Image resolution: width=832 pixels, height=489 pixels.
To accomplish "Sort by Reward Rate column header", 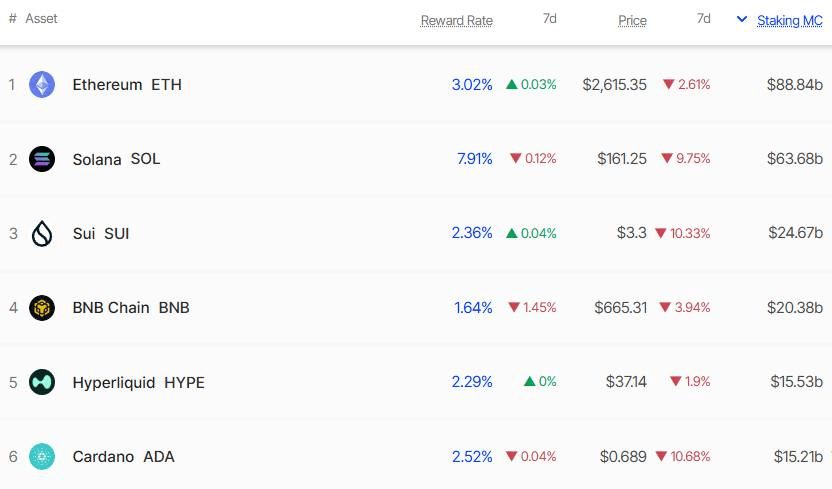I will (x=456, y=20).
